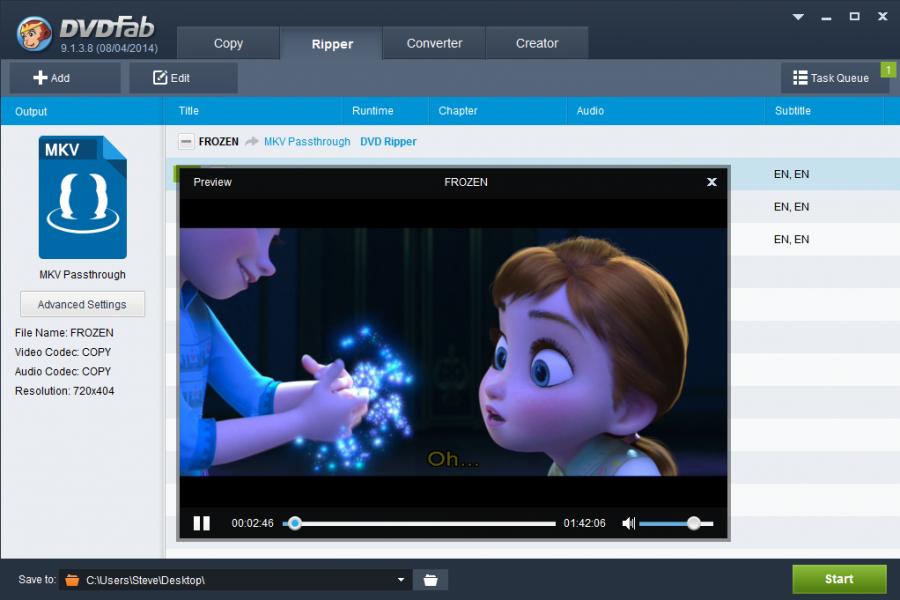The width and height of the screenshot is (900, 600).
Task: Click the MKV profile icon
Action: (83, 197)
